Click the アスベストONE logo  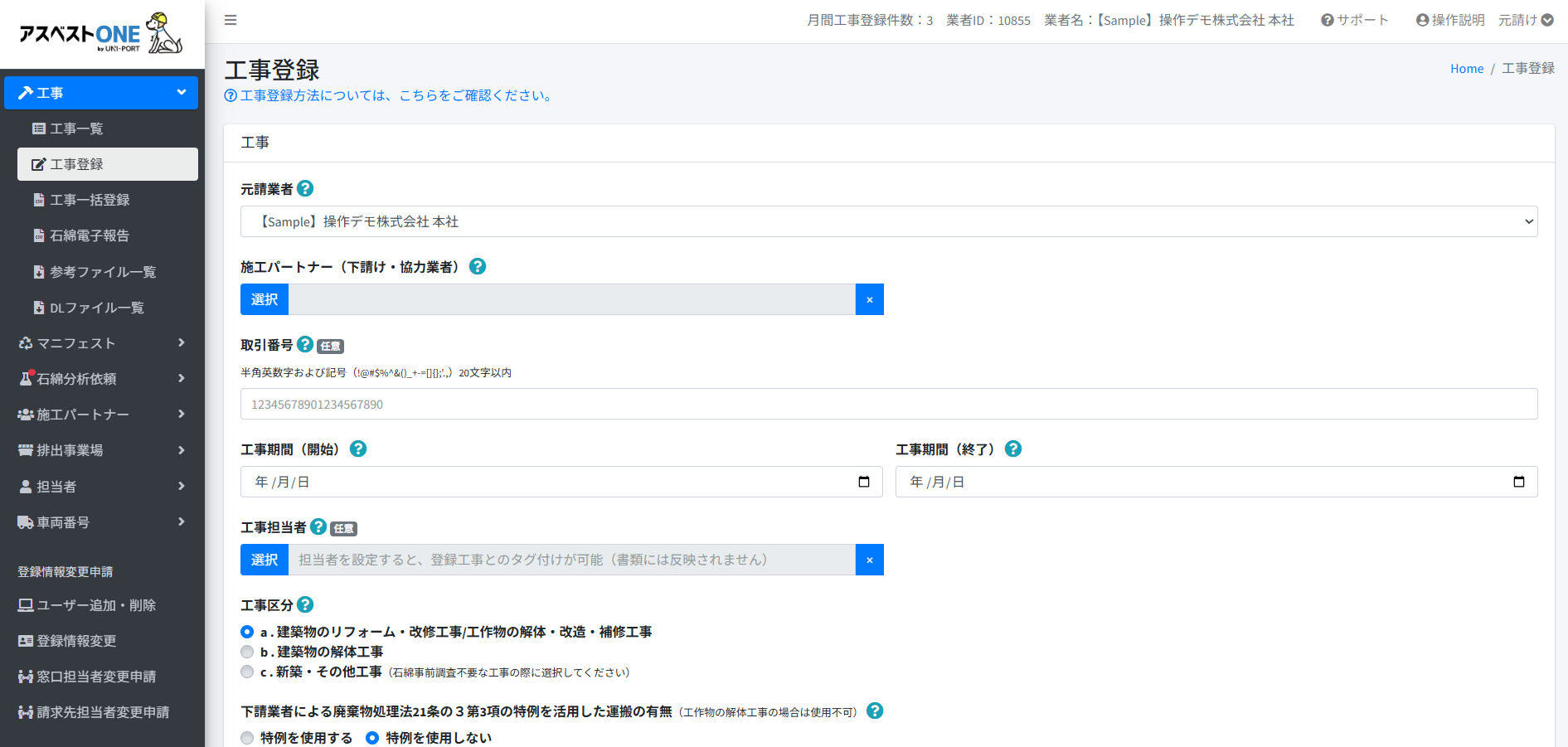pos(101,34)
